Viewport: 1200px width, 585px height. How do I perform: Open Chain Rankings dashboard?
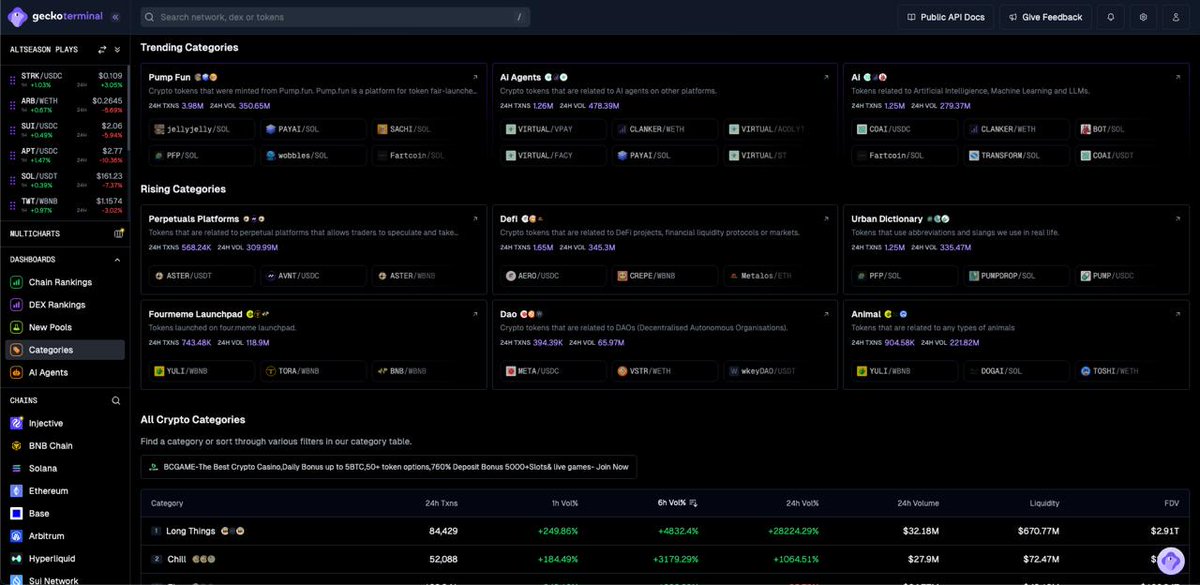[59, 282]
